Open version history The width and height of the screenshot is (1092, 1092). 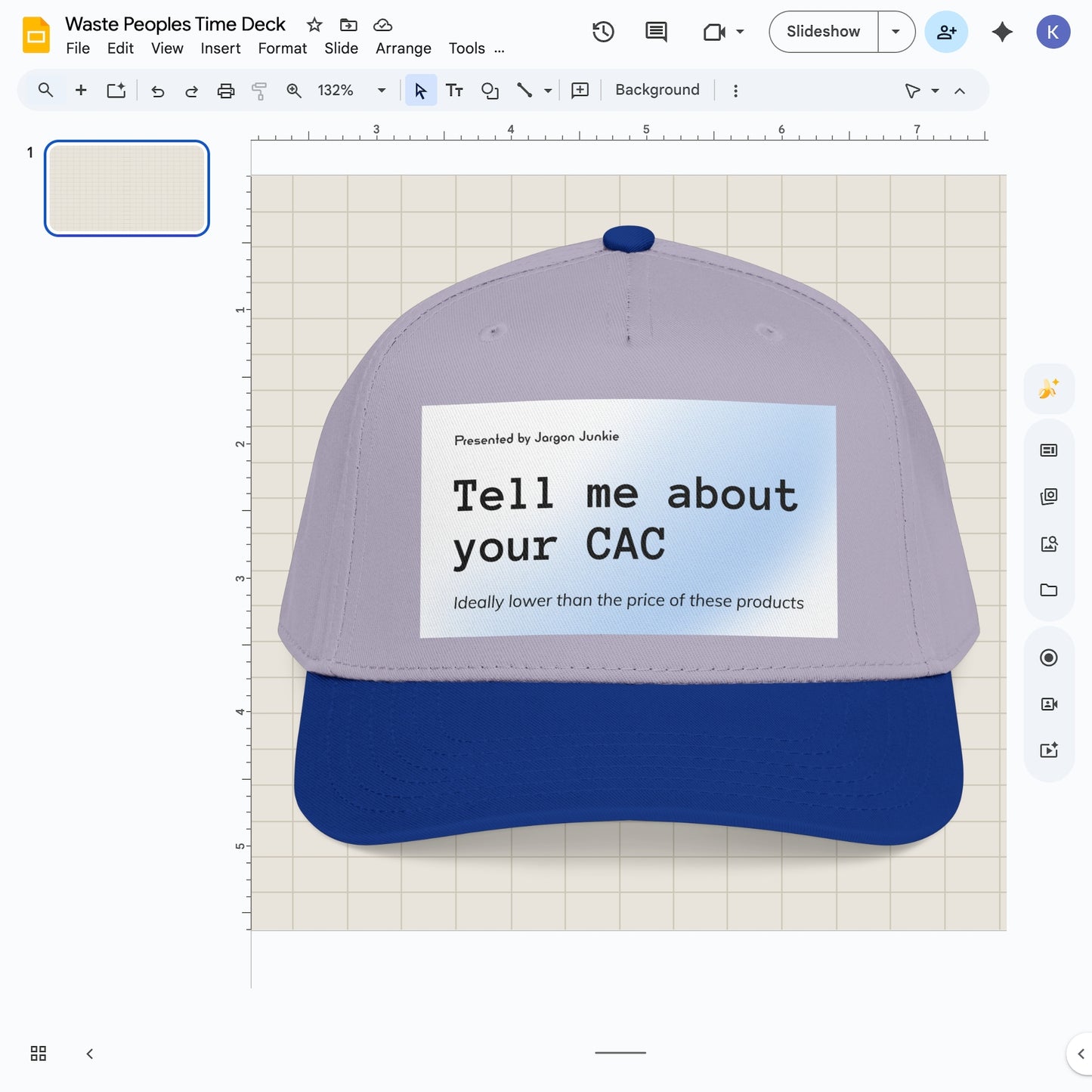pos(602,32)
